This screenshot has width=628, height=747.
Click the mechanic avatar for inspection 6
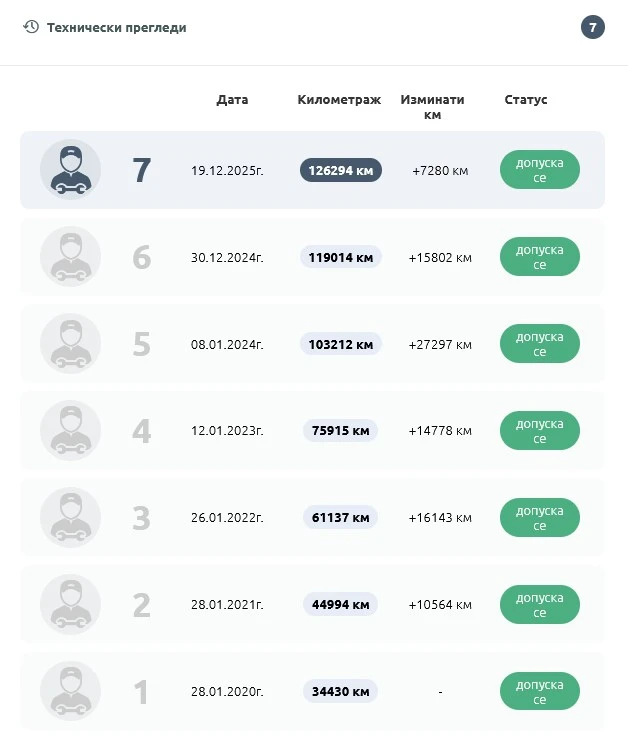[70, 257]
